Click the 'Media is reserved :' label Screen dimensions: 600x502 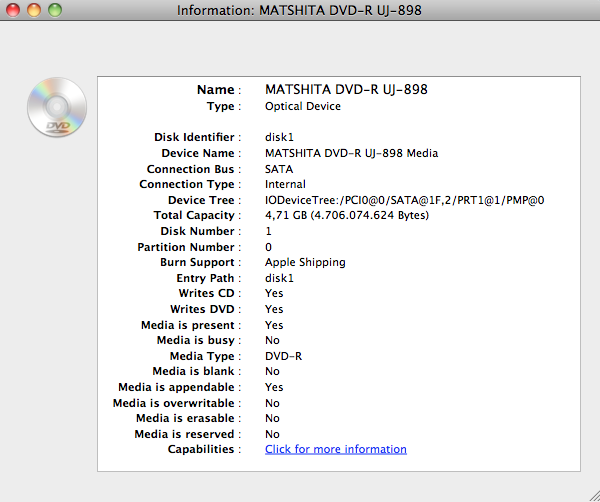[188, 434]
